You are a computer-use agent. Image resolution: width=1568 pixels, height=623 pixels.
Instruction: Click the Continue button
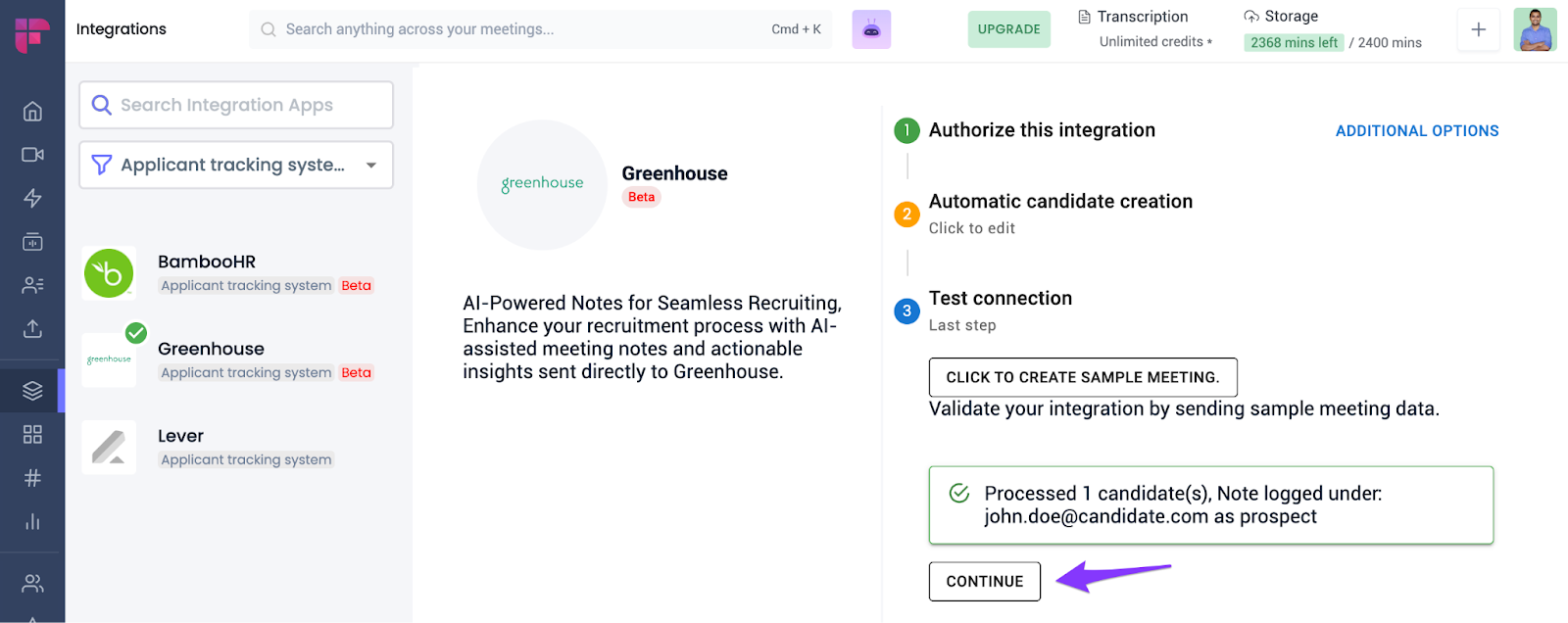click(984, 582)
